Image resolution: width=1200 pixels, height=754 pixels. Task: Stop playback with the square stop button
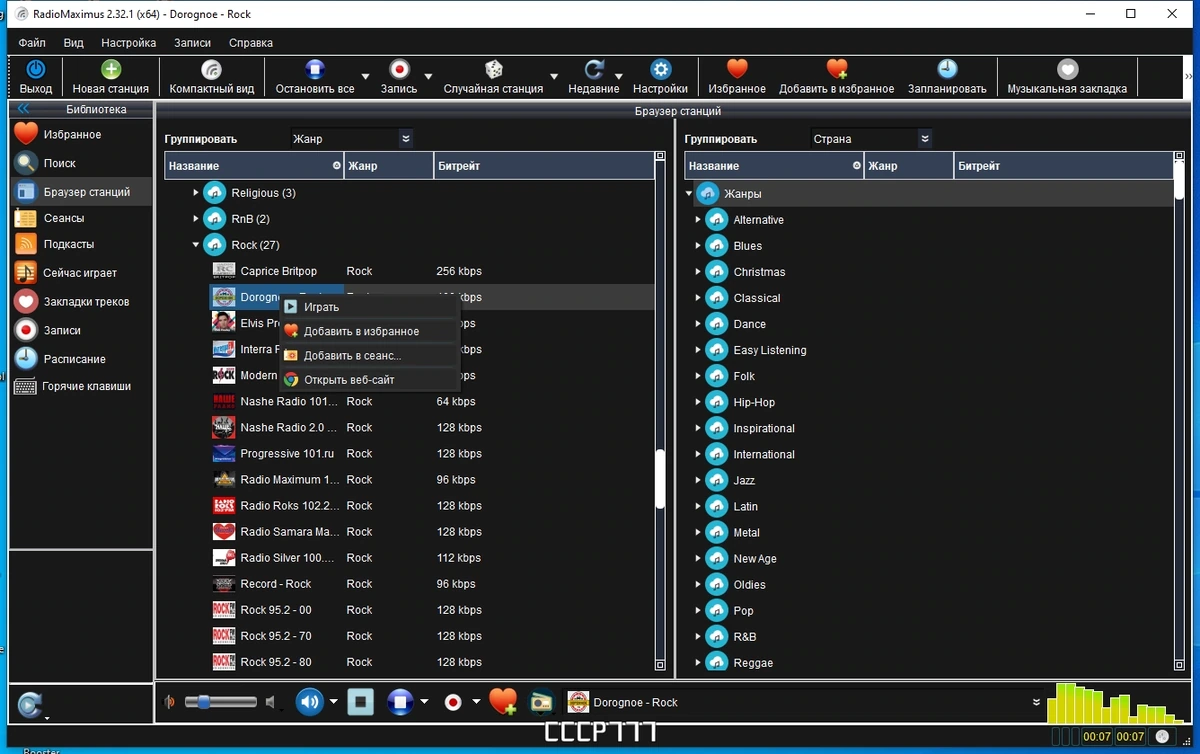tap(361, 702)
